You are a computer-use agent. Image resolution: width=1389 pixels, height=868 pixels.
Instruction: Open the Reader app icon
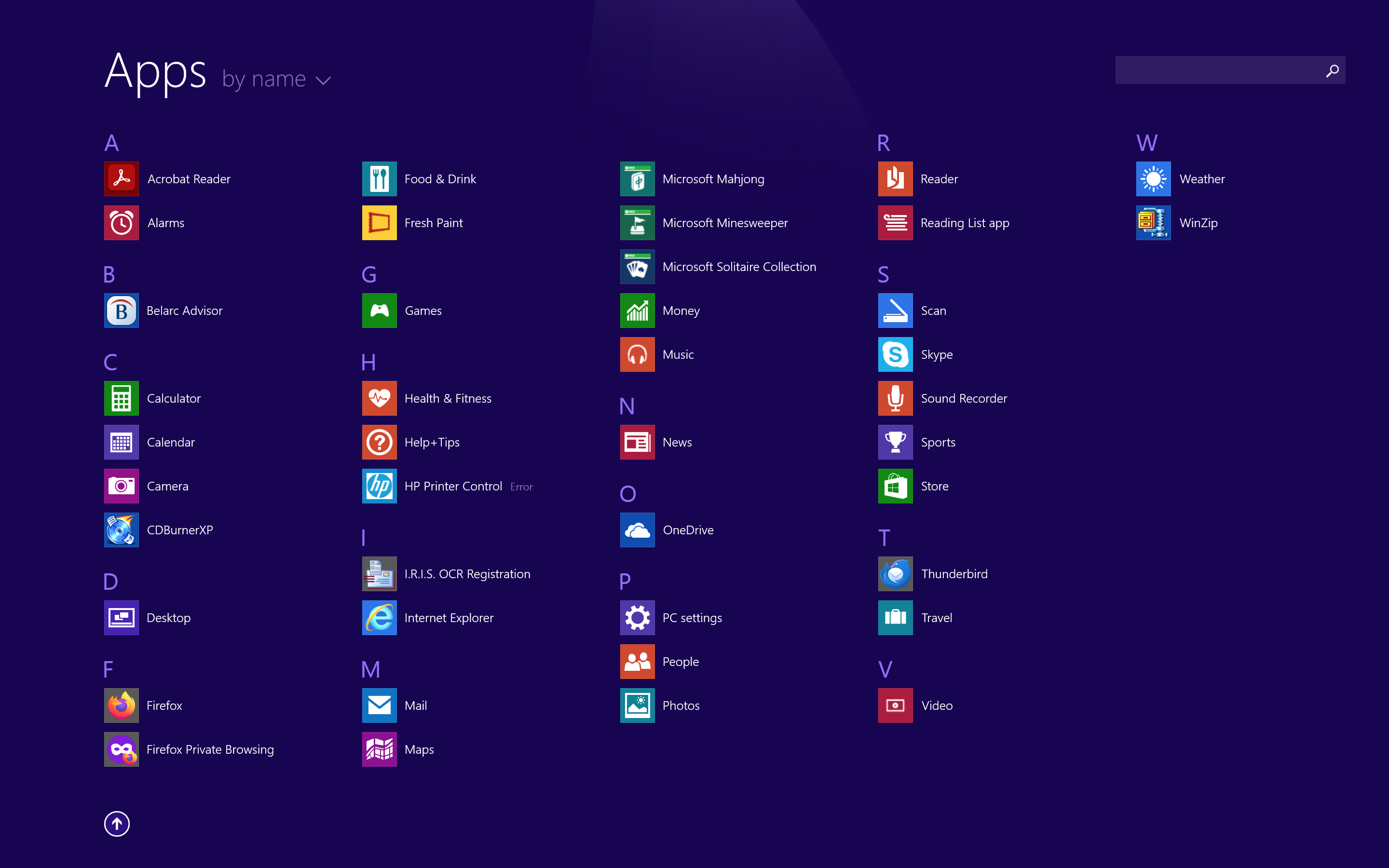point(896,178)
